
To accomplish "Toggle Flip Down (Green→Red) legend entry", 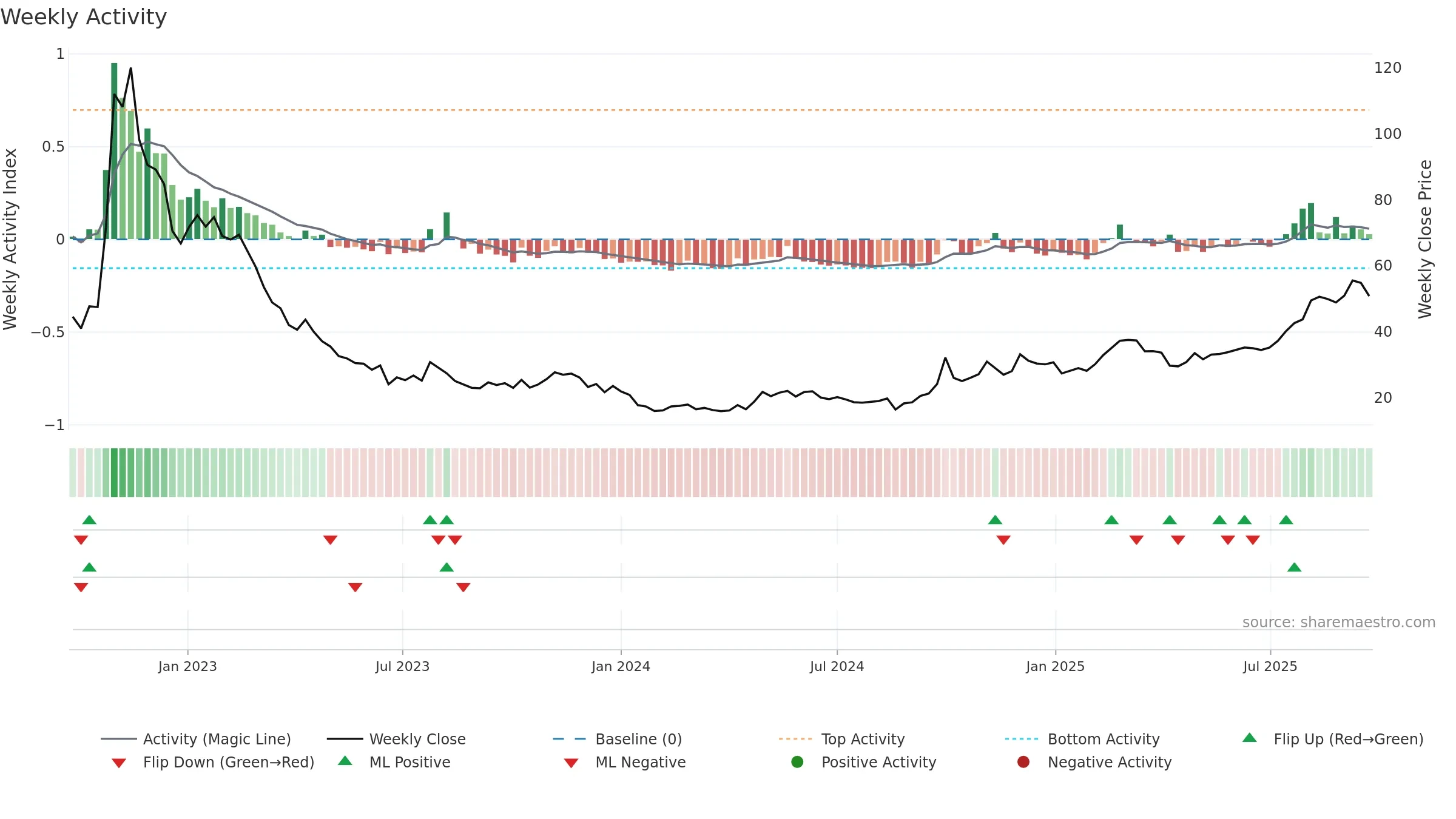I will (x=212, y=762).
